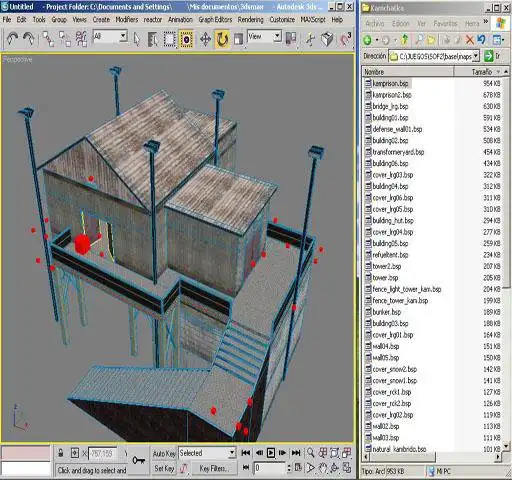The width and height of the screenshot is (512, 480).
Task: Activate the Select and Move tool
Action: coord(205,39)
